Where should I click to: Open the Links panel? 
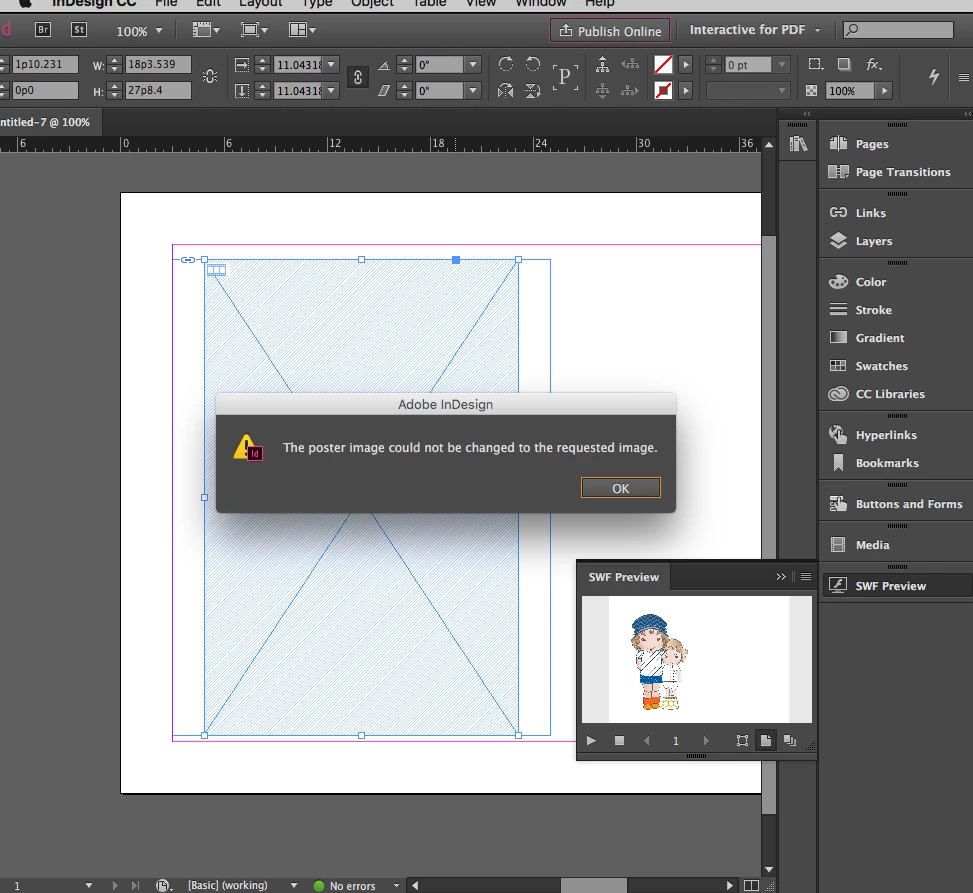(858, 213)
